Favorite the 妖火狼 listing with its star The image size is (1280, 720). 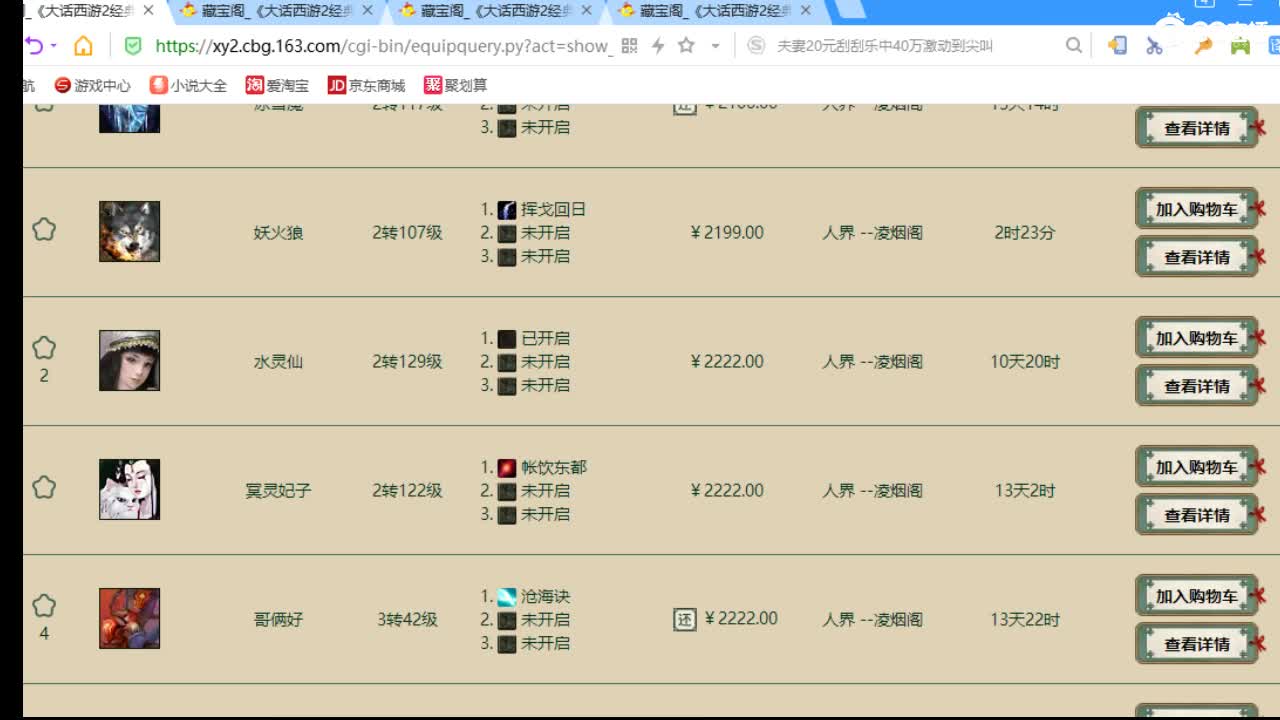click(x=44, y=229)
